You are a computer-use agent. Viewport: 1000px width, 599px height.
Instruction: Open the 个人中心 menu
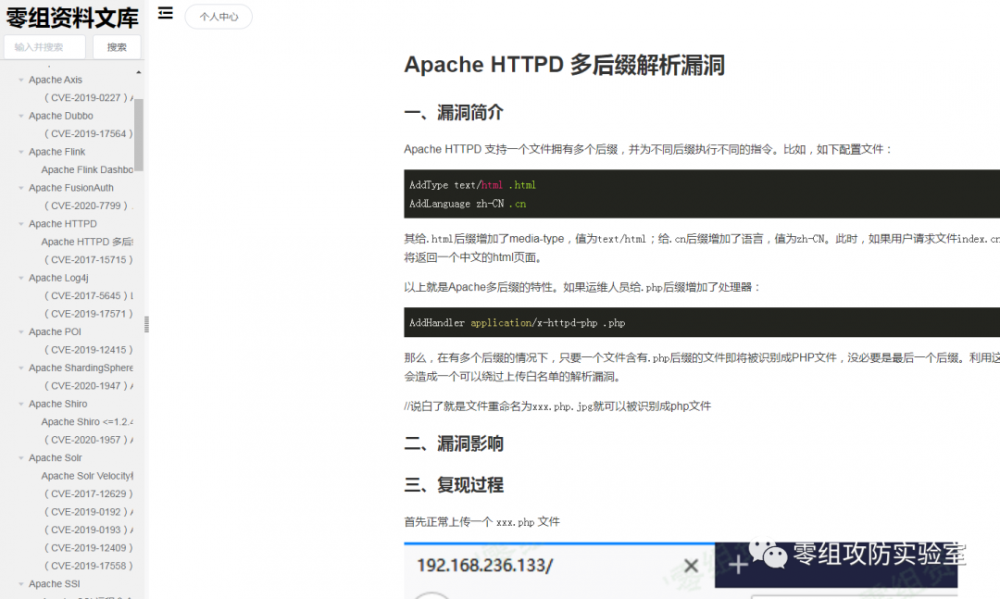pyautogui.click(x=218, y=16)
